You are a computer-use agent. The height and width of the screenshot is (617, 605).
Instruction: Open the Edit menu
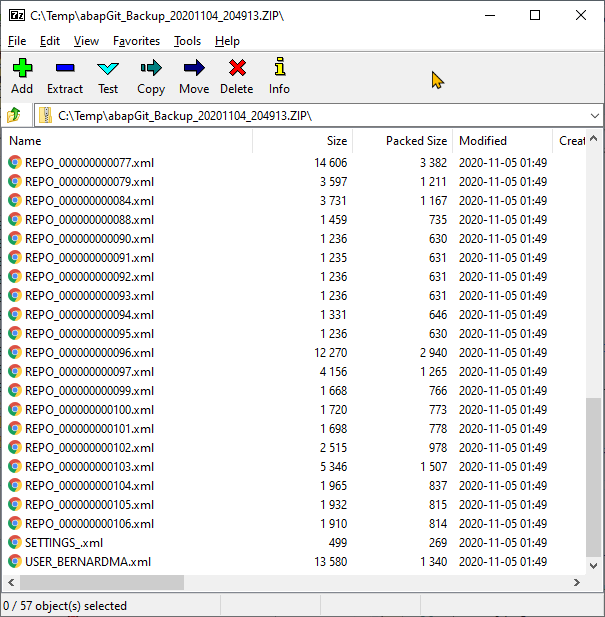50,41
